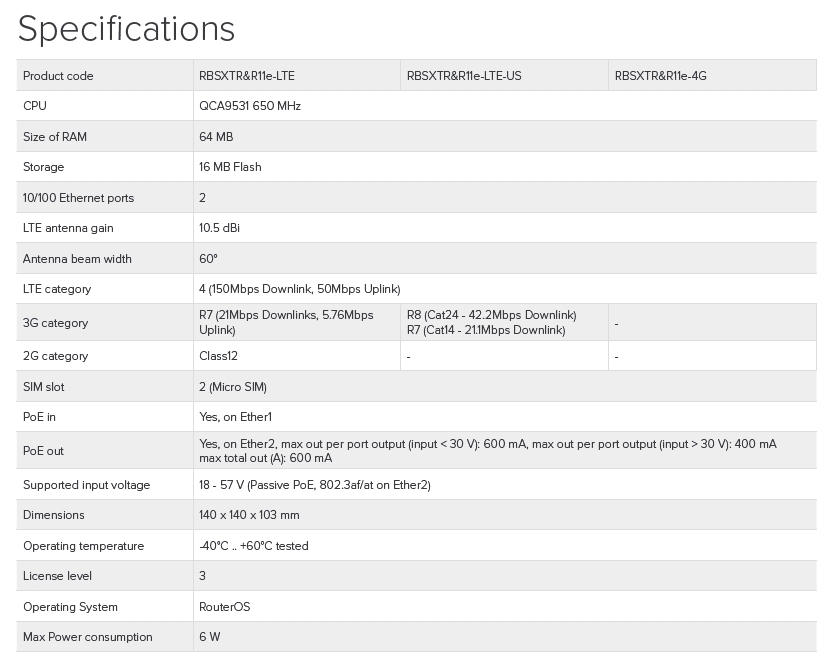Select the R8 Cat24 42.2Mbps Downlink cell
The height and width of the screenshot is (668, 830).
coord(491,316)
